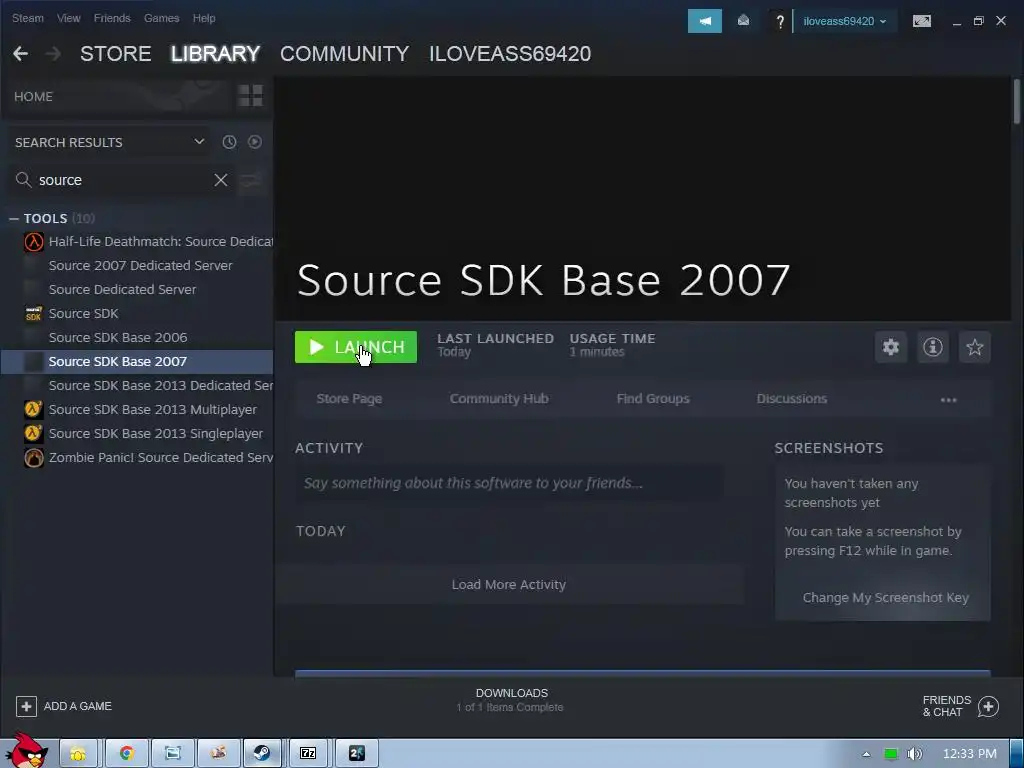Open advanced search filter options icon
The image size is (1024, 768).
251,180
